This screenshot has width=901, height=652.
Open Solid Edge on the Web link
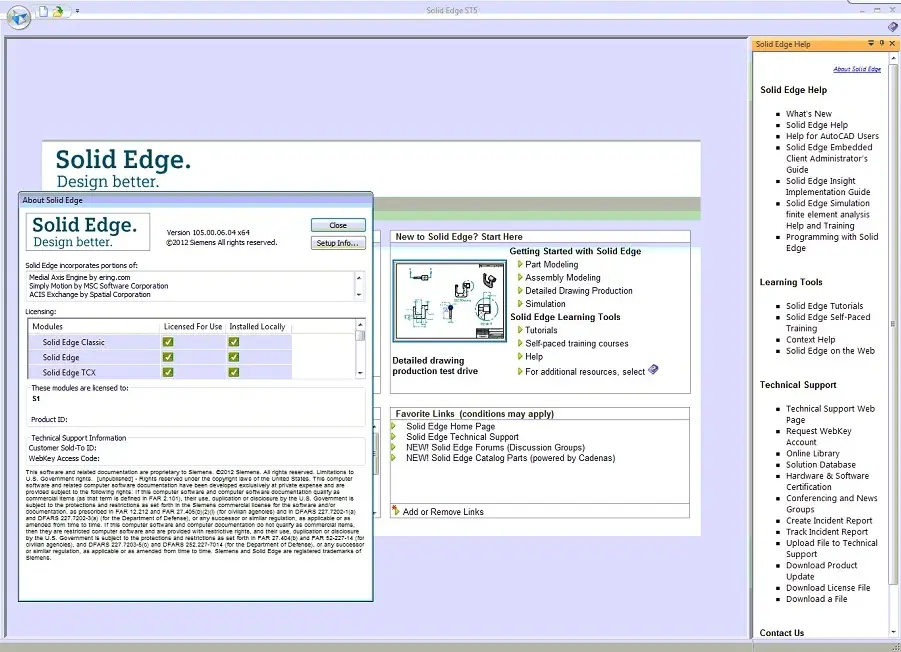[x=830, y=351]
